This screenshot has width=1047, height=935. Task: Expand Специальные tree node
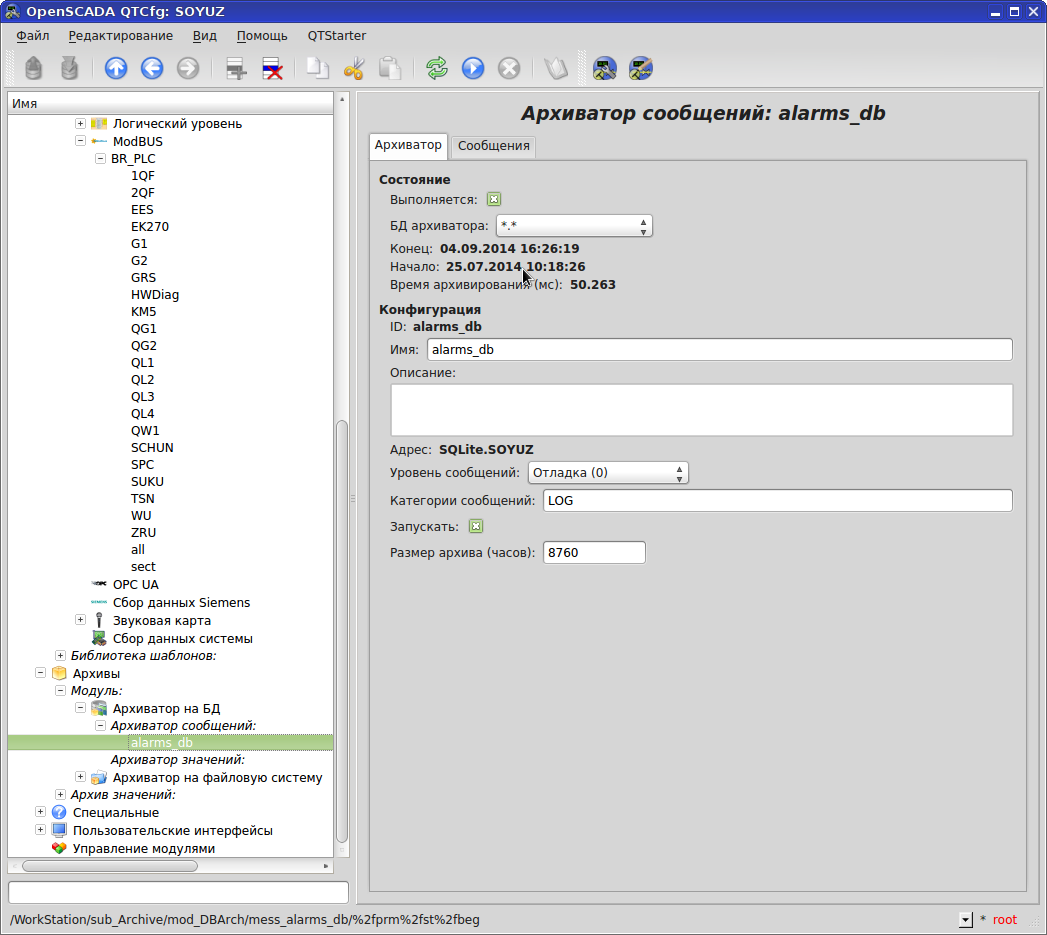[40, 811]
